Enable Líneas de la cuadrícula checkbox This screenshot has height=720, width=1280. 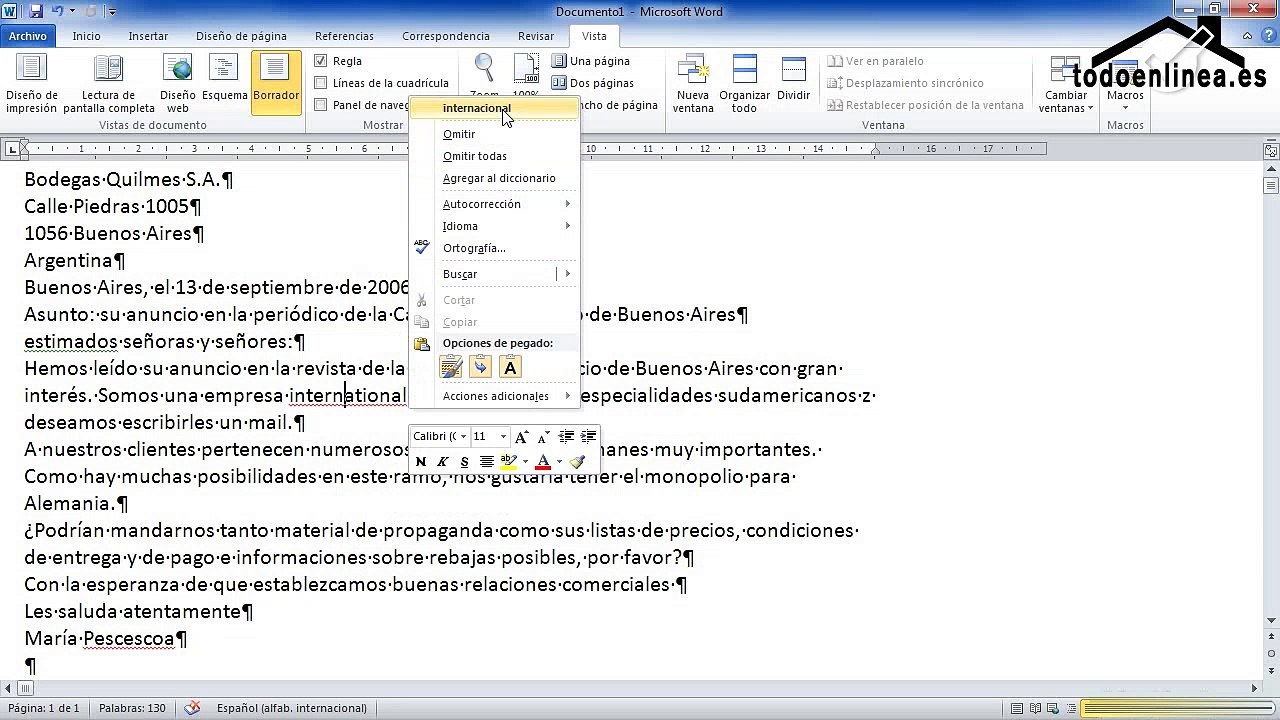point(321,83)
